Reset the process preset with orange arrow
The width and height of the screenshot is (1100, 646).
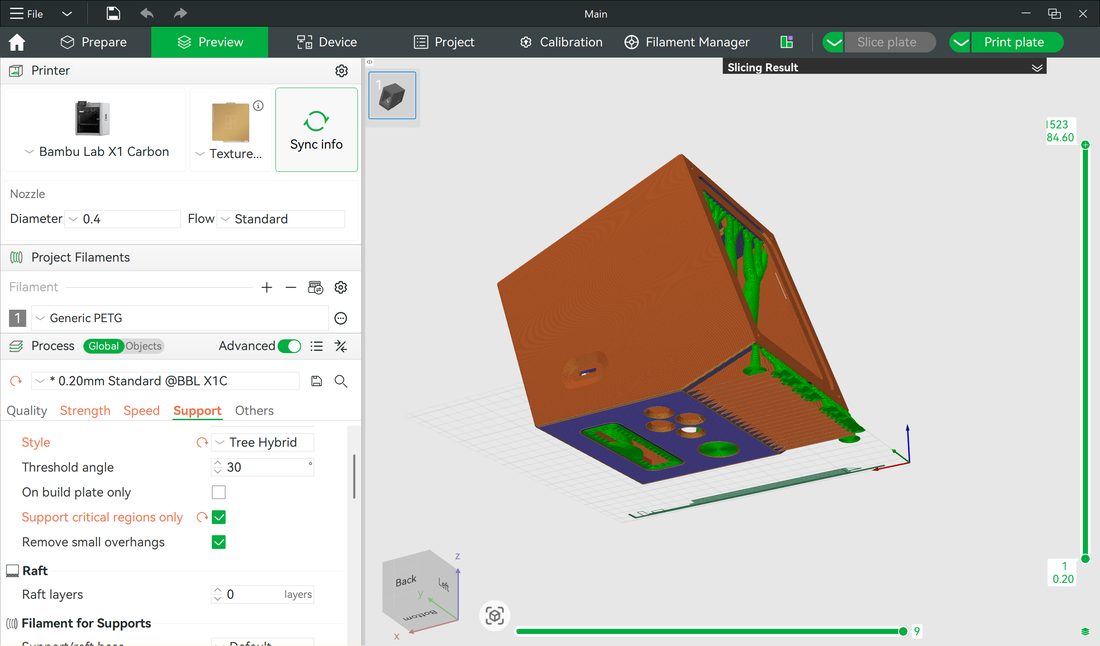pos(15,381)
